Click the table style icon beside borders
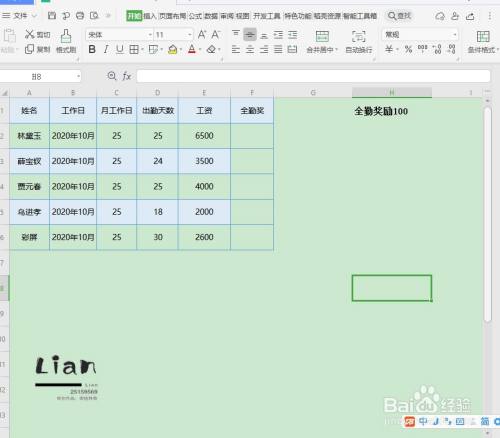 153,49
